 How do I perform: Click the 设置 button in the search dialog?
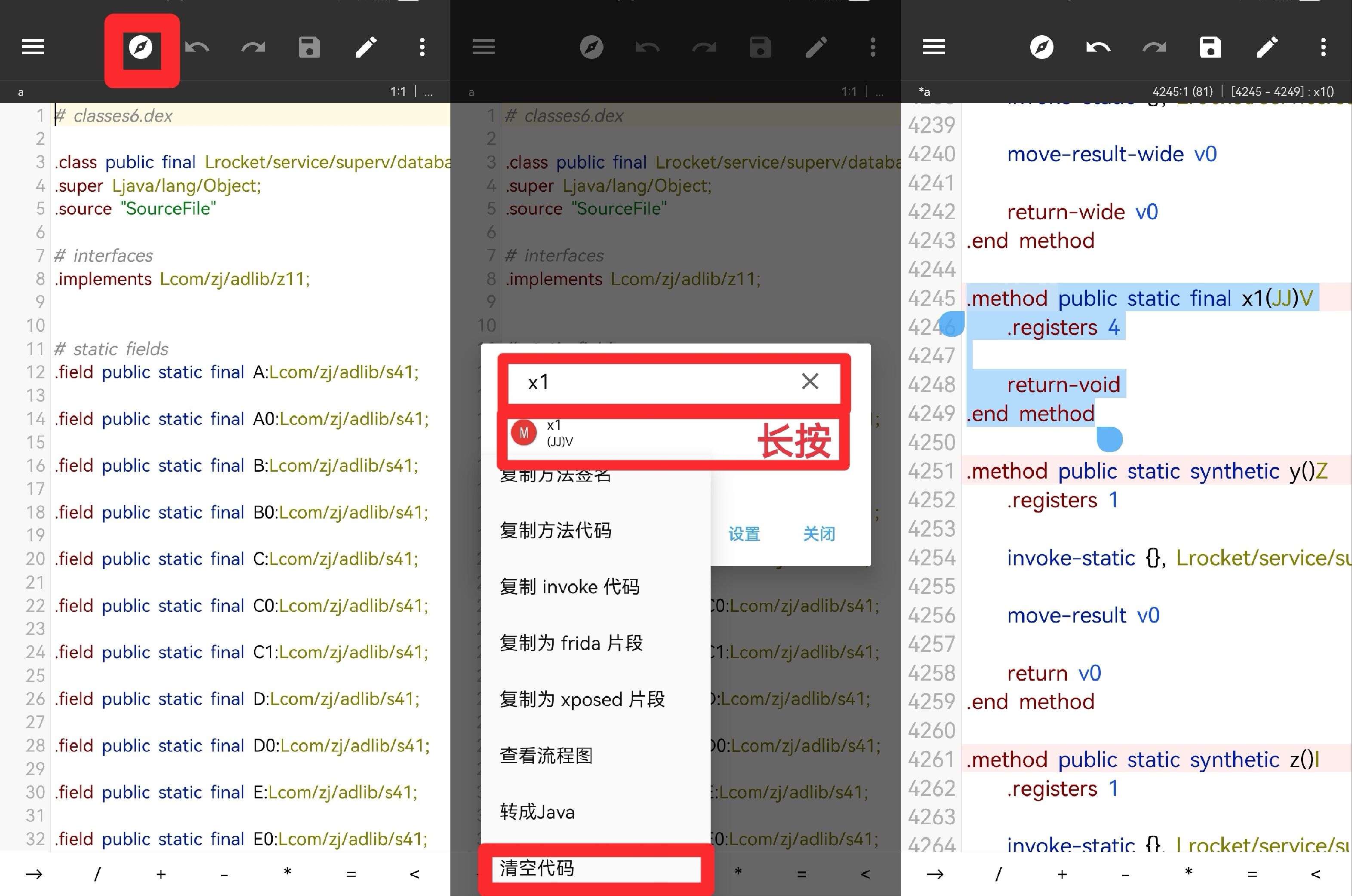pyautogui.click(x=744, y=534)
